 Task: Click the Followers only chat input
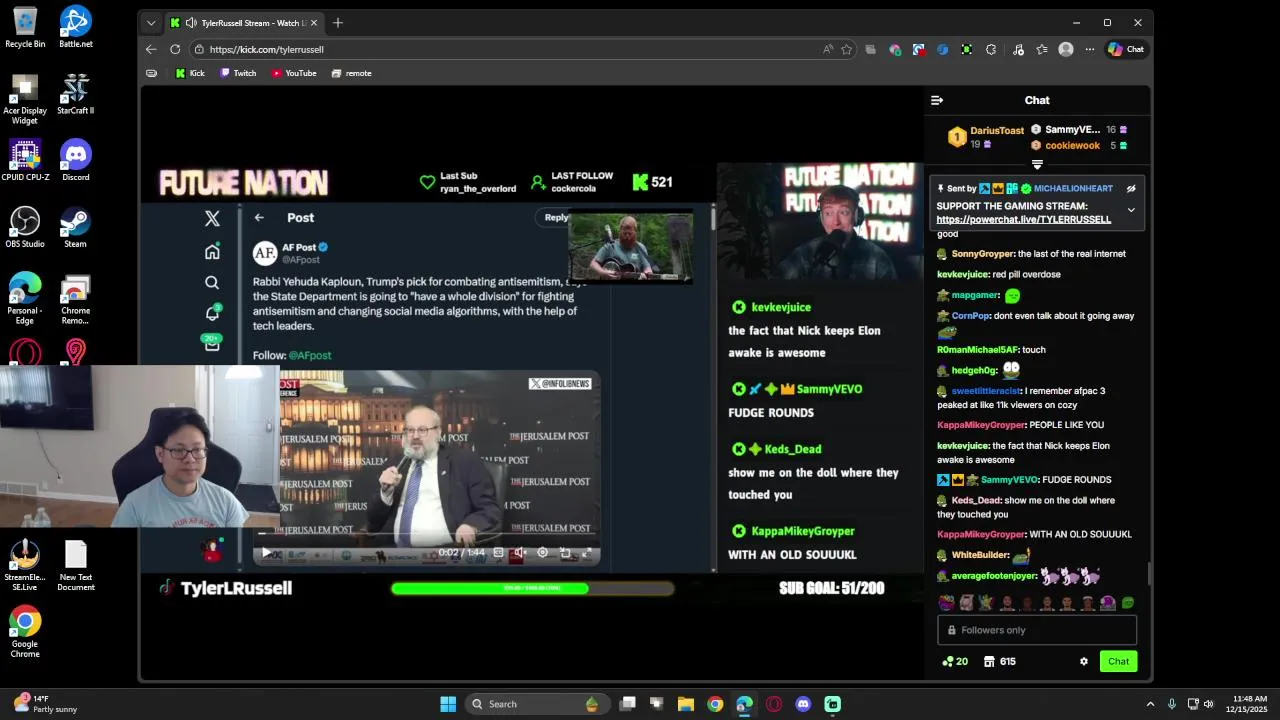(x=1037, y=630)
